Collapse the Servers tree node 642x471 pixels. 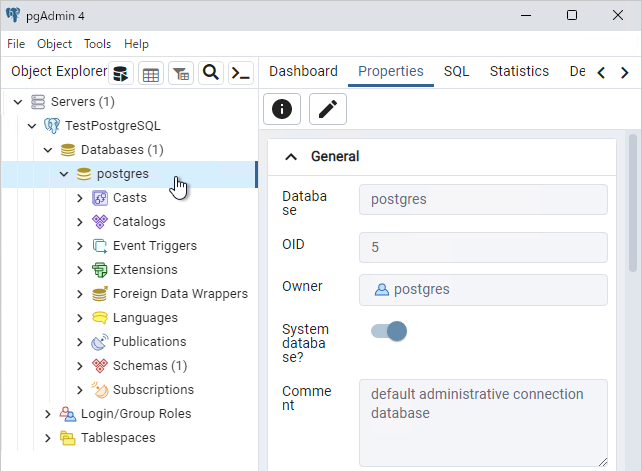pyautogui.click(x=18, y=102)
